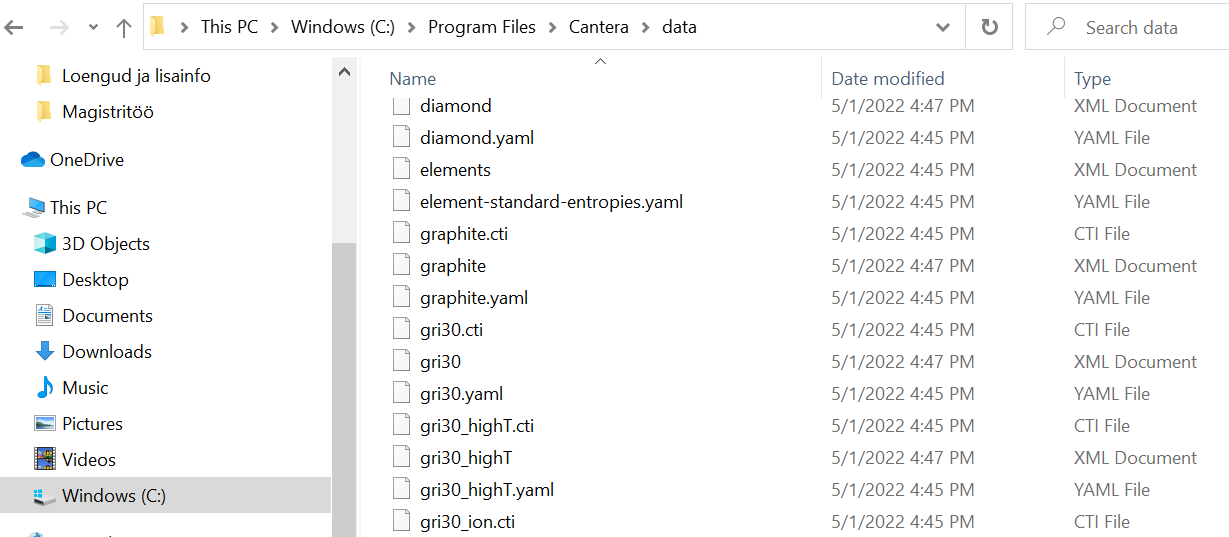Open the recent locations dropdown arrow

[x=93, y=28]
